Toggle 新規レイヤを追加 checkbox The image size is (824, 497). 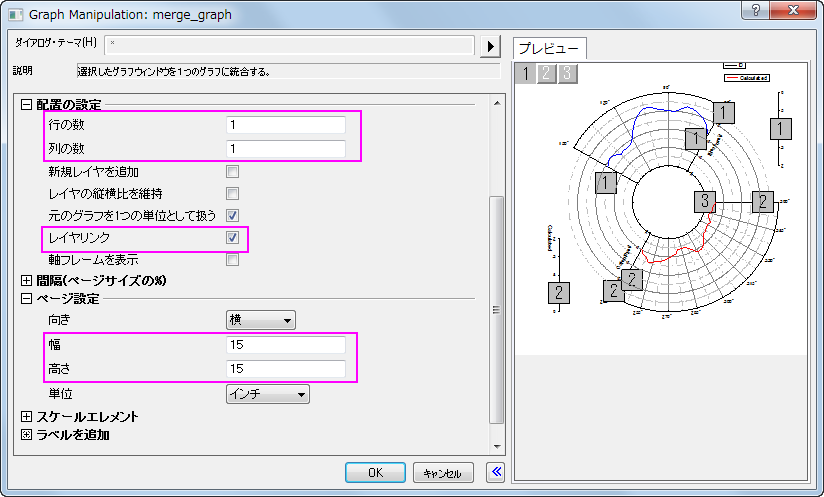coord(232,171)
